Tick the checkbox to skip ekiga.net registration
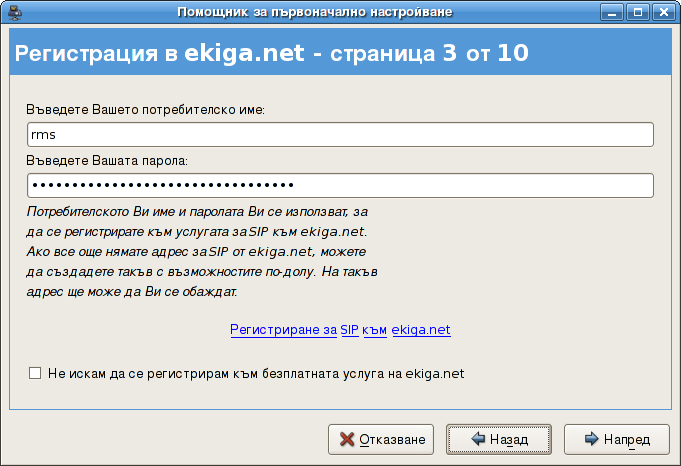 click(35, 373)
